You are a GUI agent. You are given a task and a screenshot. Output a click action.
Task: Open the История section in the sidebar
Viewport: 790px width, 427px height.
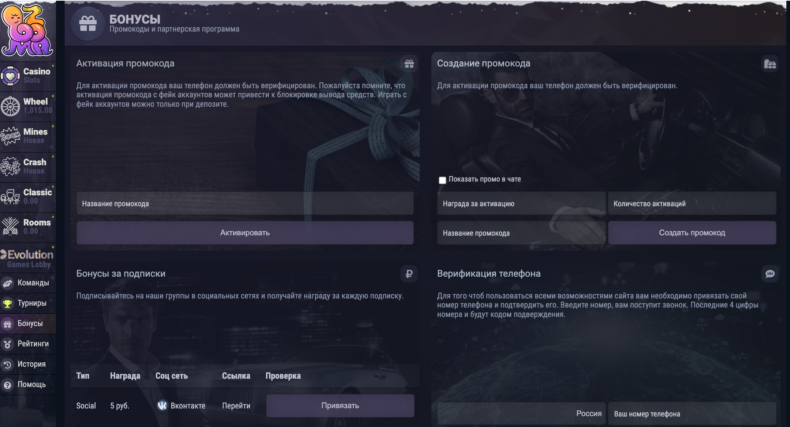point(31,364)
